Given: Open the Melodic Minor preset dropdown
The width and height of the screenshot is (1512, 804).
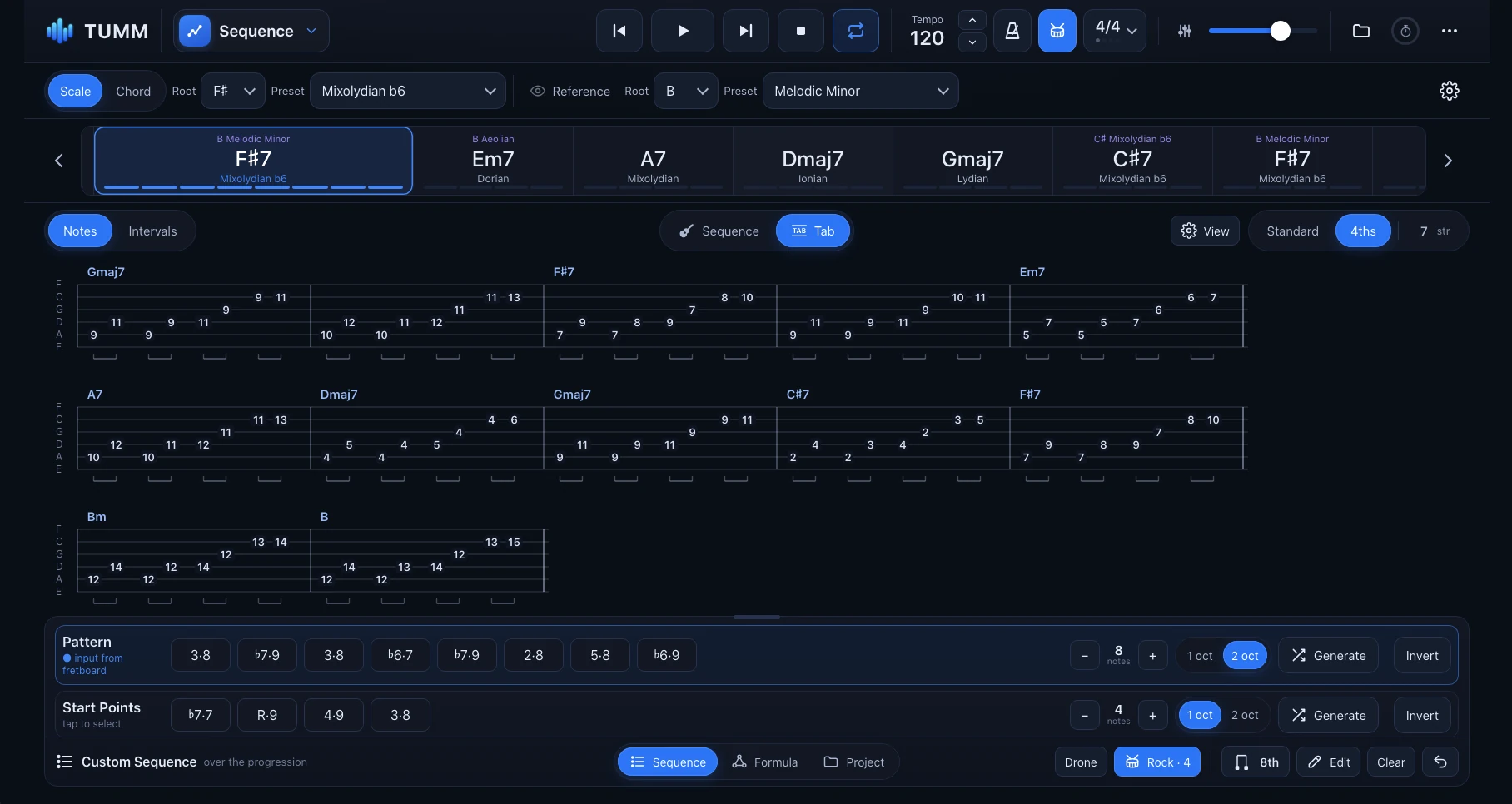Looking at the screenshot, I should (x=860, y=91).
